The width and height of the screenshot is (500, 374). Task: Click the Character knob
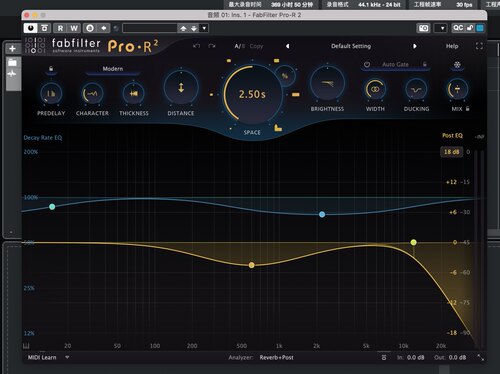(92, 94)
